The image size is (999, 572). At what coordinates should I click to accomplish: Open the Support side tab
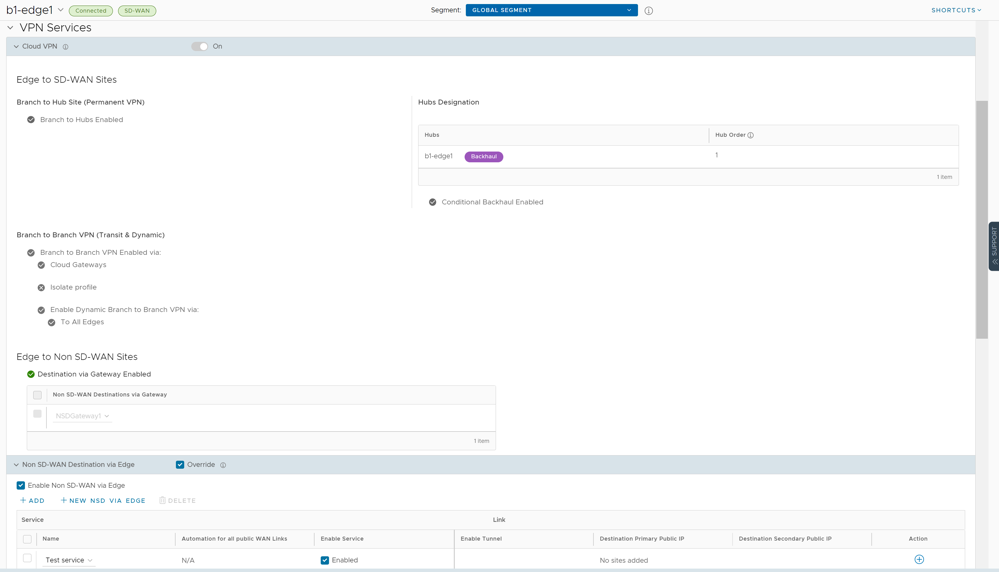coord(993,246)
